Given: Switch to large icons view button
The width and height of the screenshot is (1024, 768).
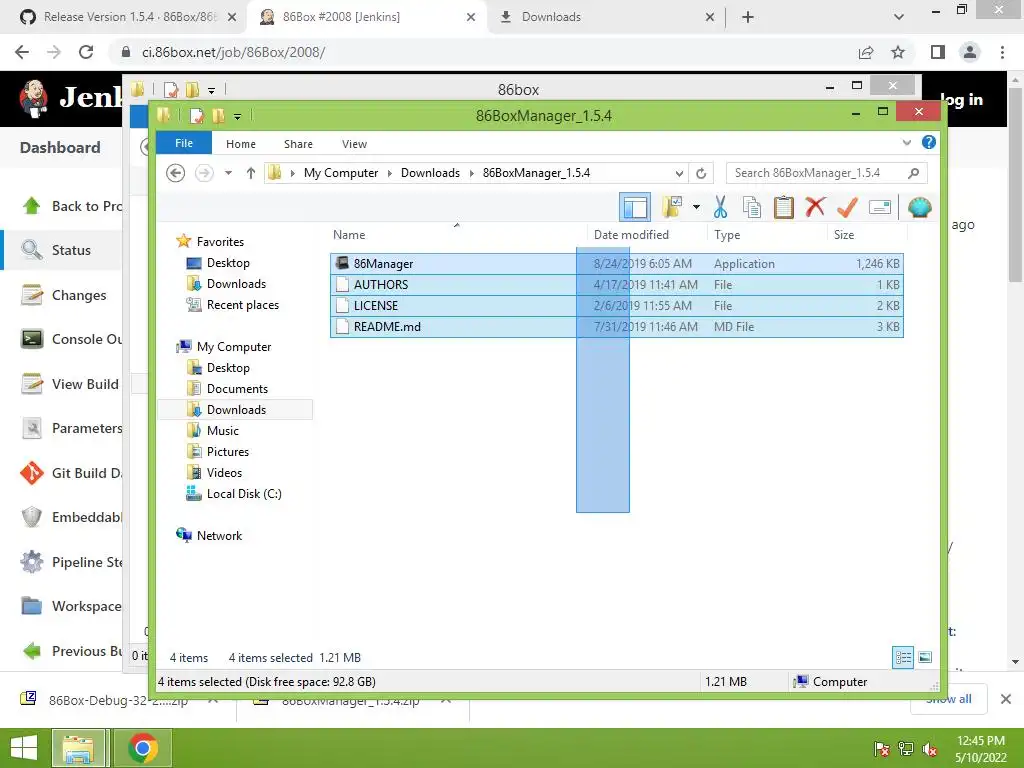Looking at the screenshot, I should coord(925,657).
